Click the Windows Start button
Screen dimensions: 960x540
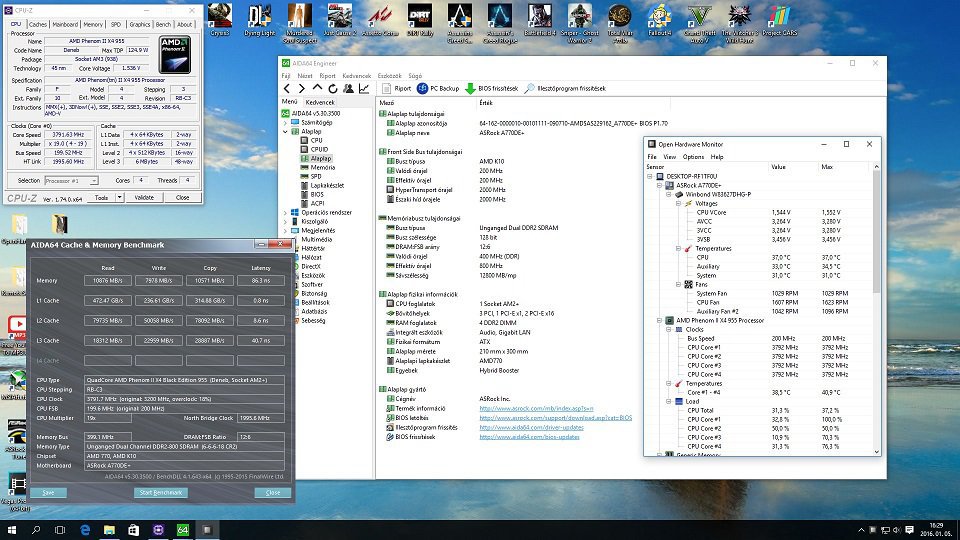coord(14,528)
